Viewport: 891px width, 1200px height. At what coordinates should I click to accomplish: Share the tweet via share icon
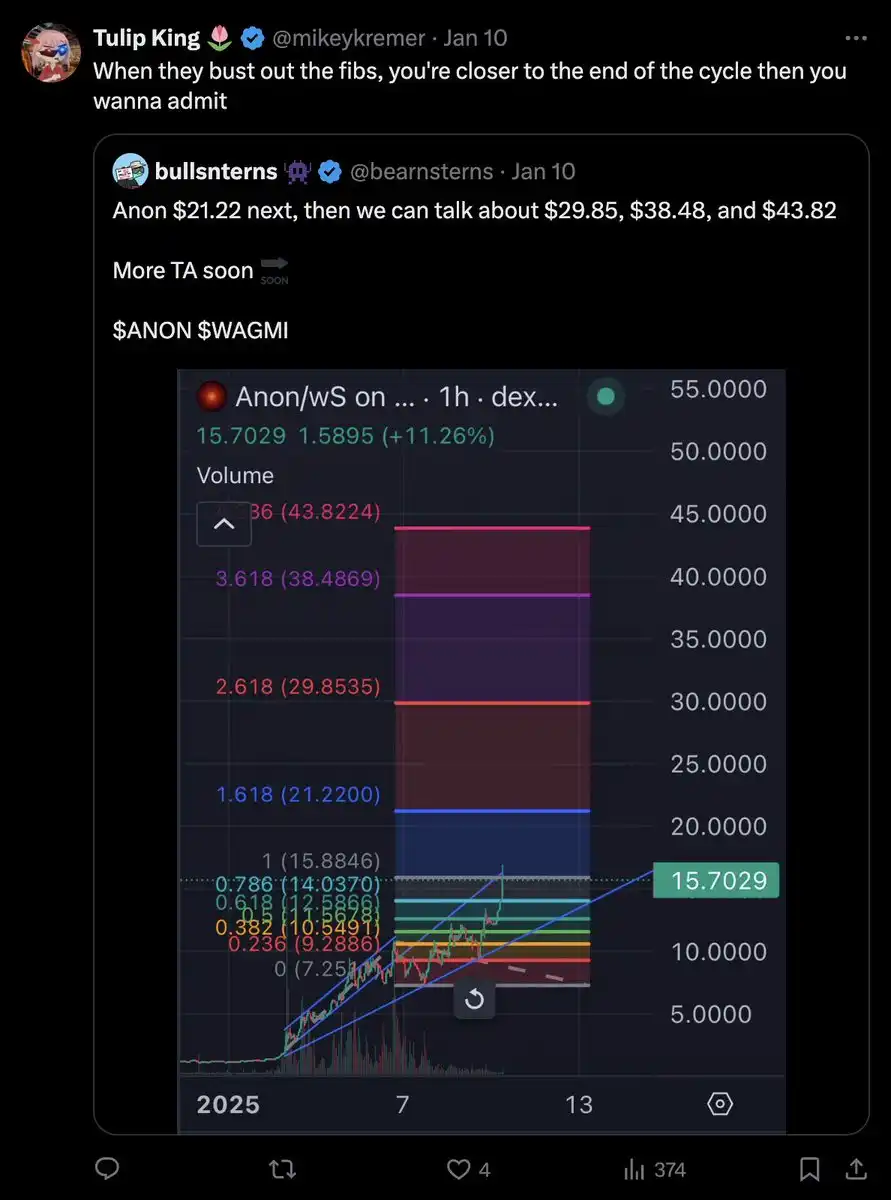[857, 1169]
